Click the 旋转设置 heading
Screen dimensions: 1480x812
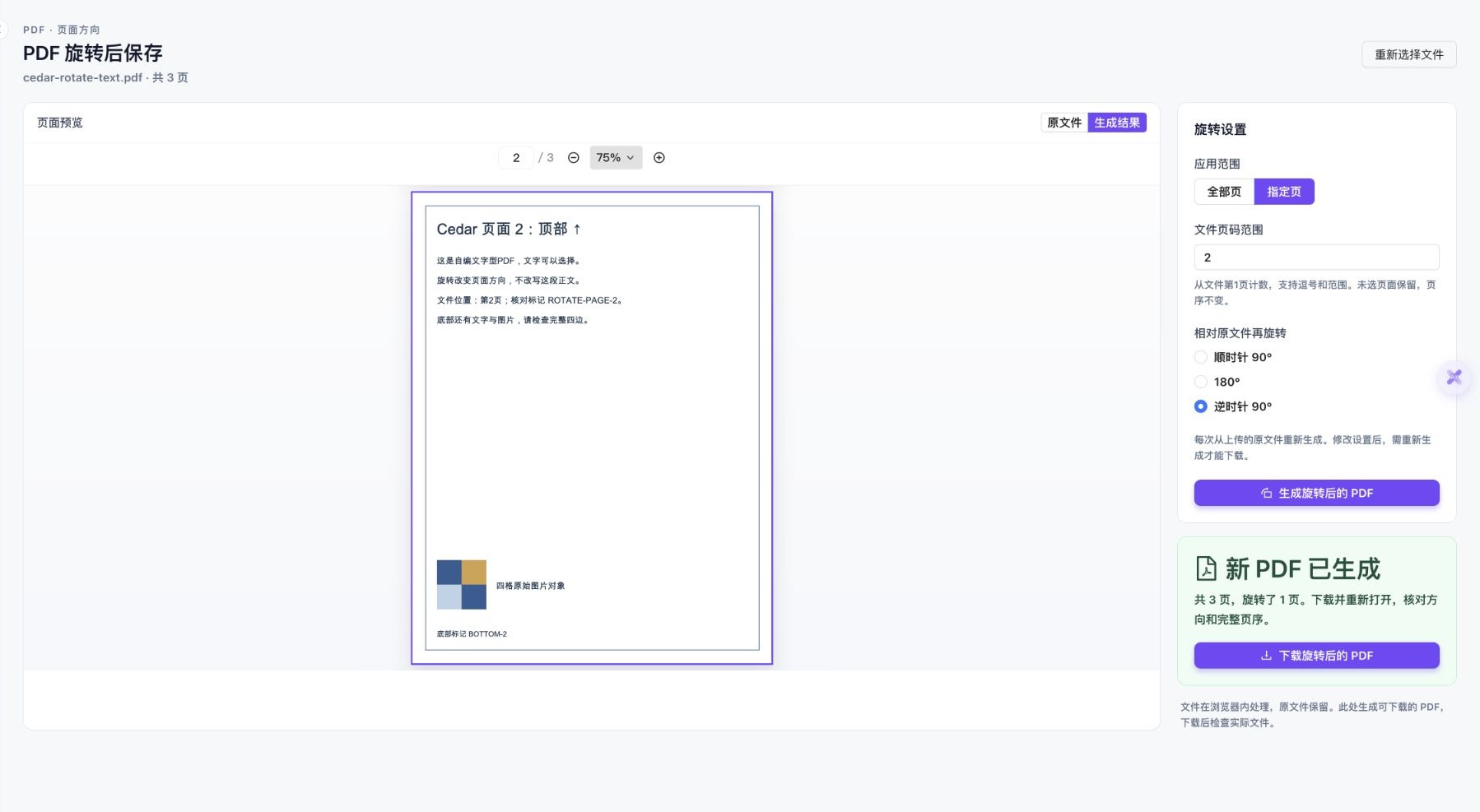1220,129
